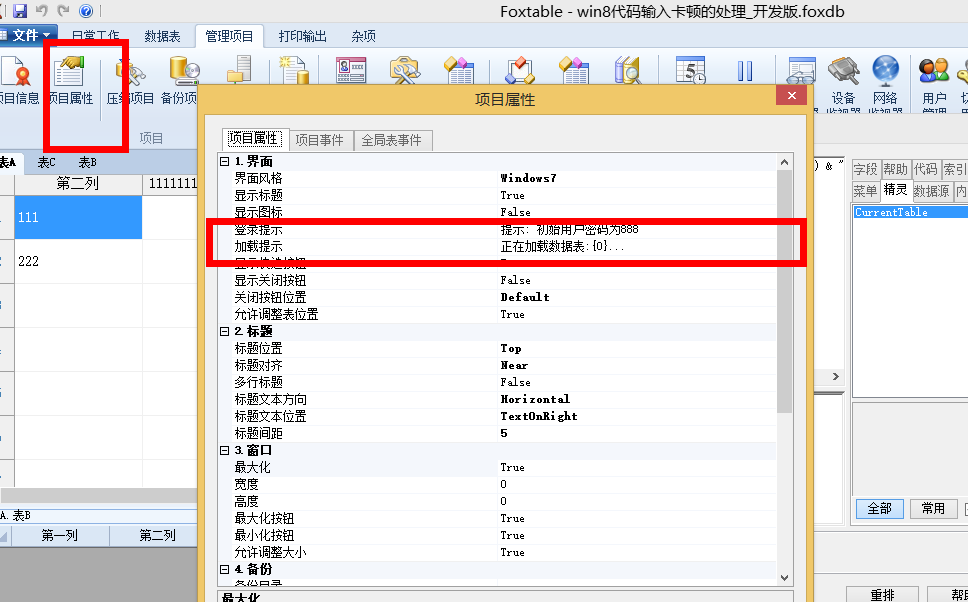Screen dimensions: 968x602
Task: Open the 文件 application menu dropdown
Action: [28, 35]
